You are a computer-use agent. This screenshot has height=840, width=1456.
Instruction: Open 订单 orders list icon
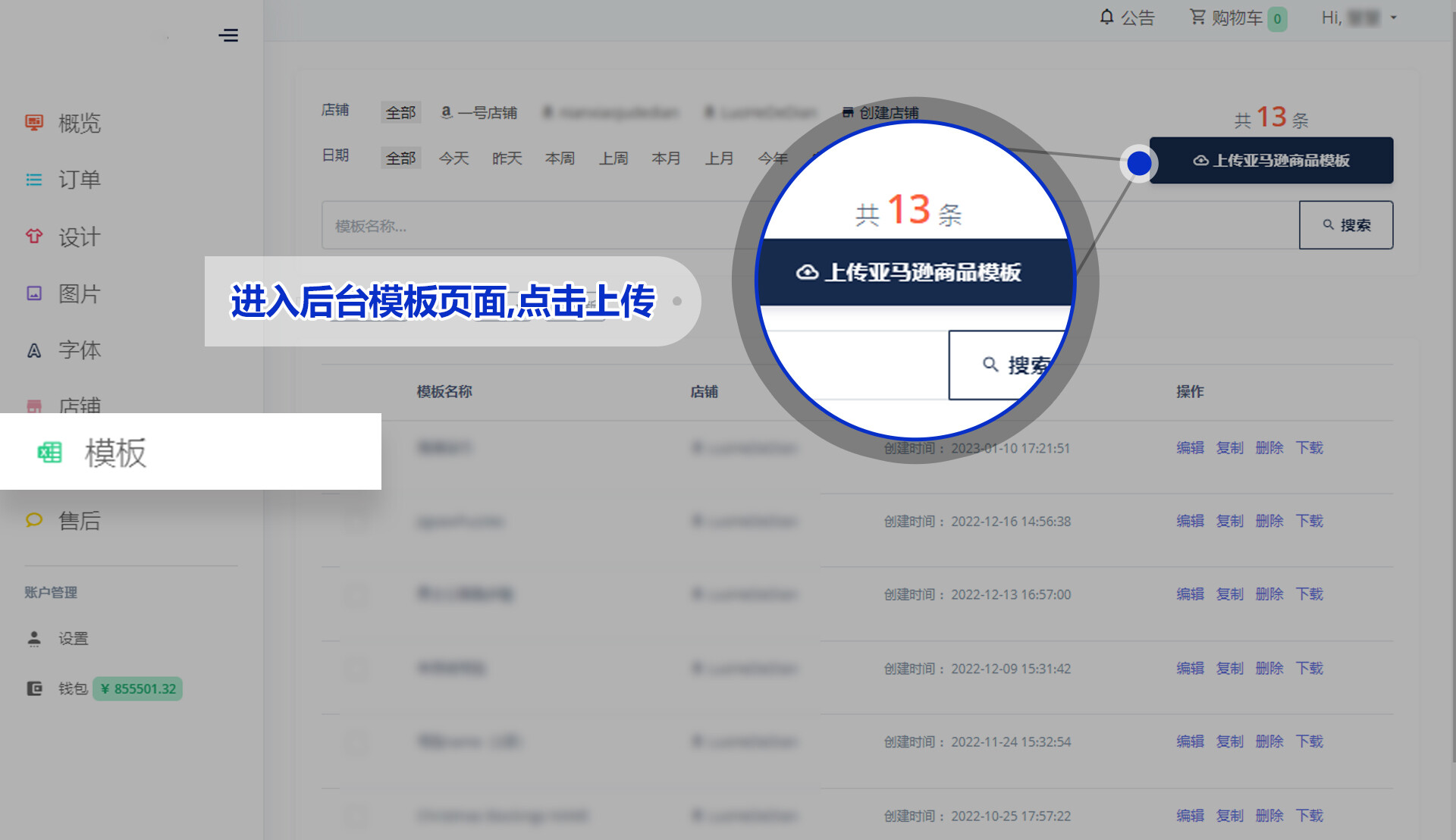coord(34,180)
